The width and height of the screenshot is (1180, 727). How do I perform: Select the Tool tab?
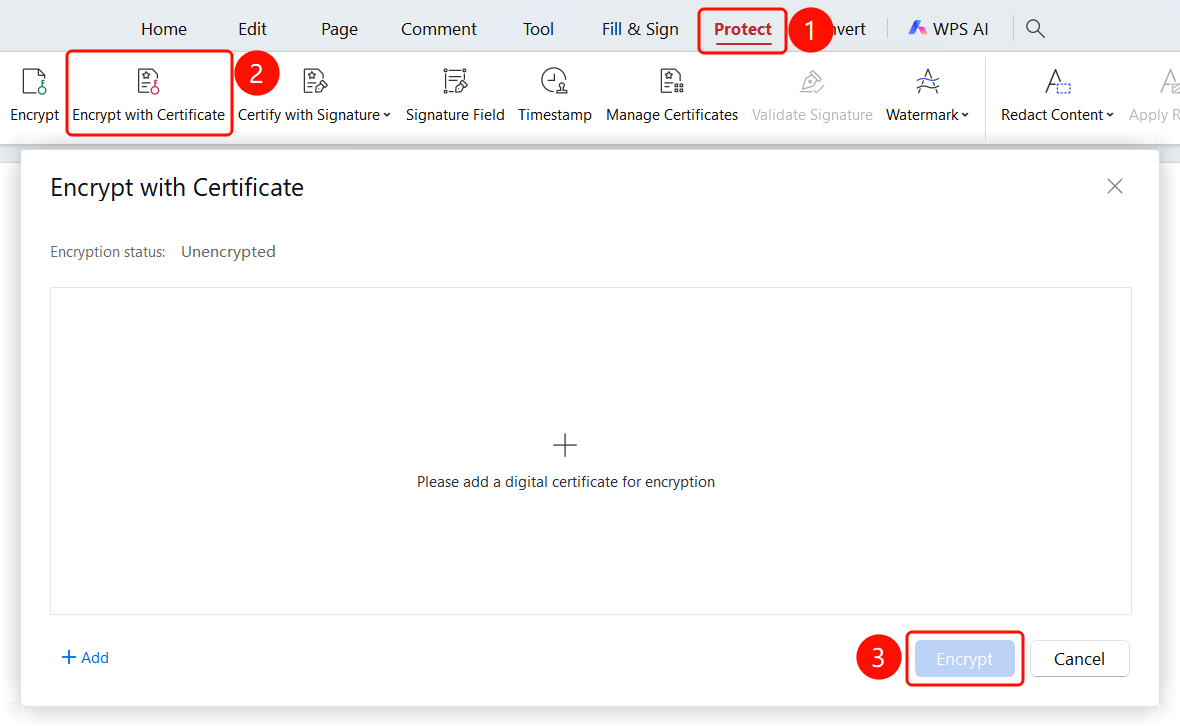click(x=538, y=29)
